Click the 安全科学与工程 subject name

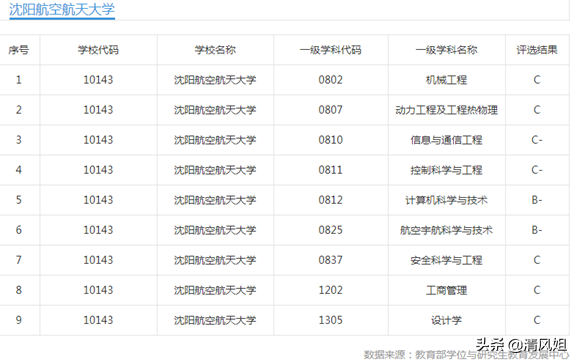(446, 260)
